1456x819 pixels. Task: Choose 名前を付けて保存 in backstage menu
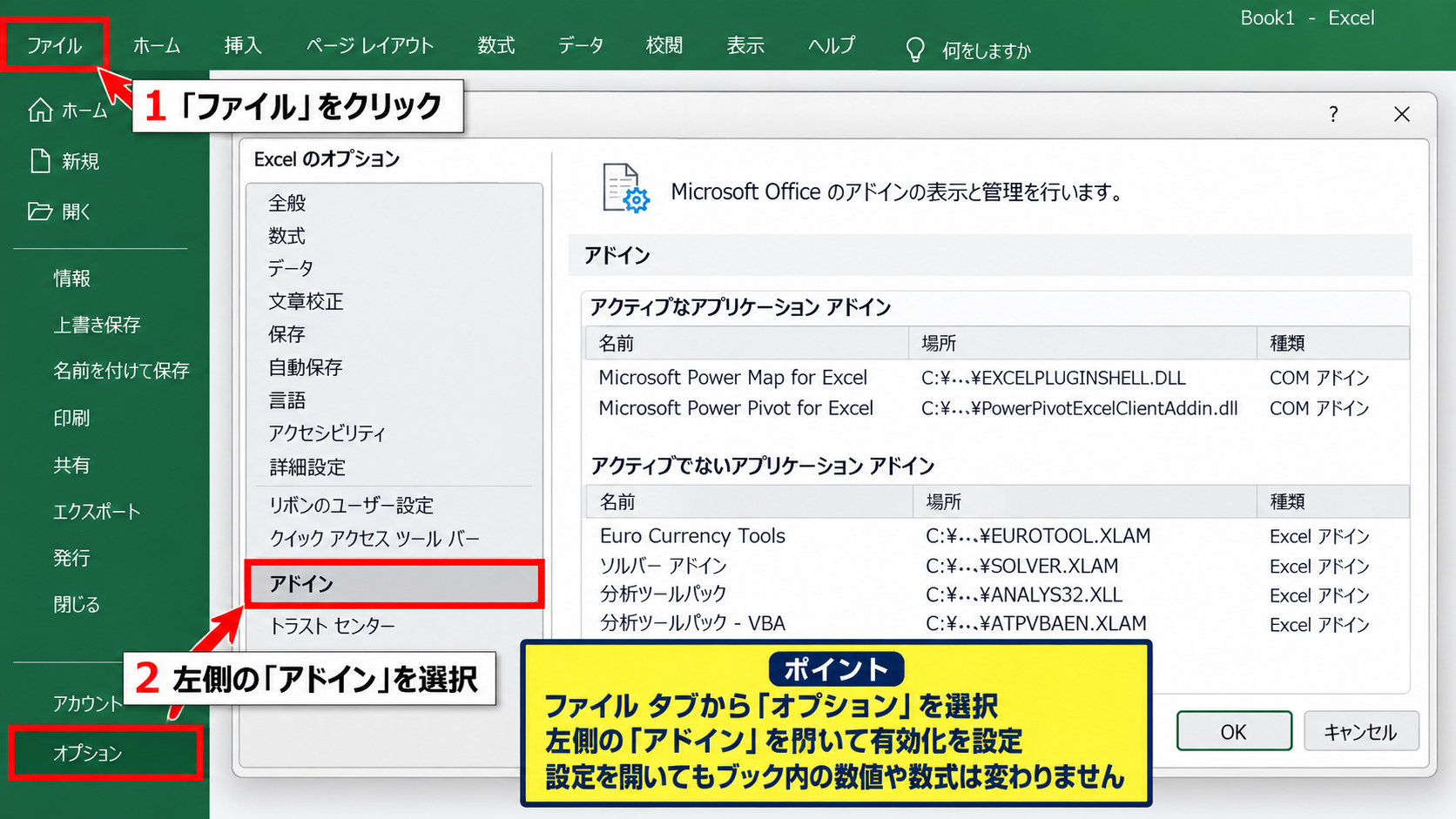(x=121, y=371)
